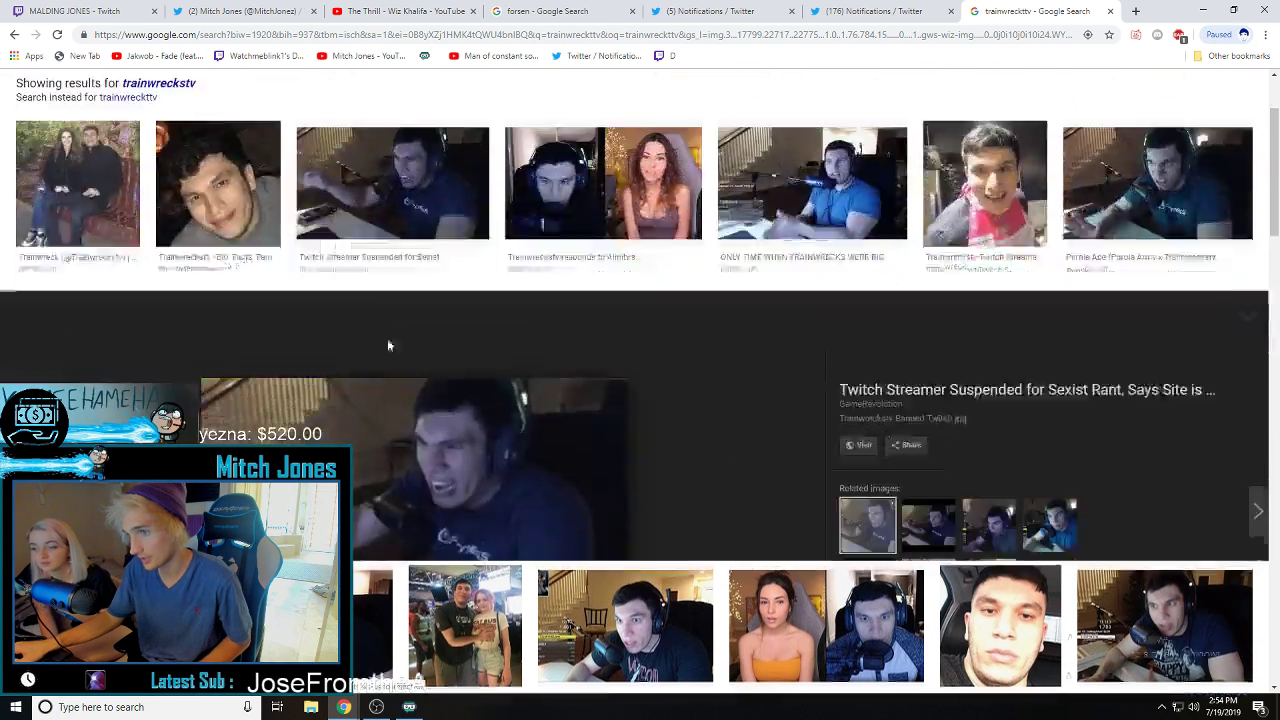Click the address bar URL

click(x=584, y=34)
